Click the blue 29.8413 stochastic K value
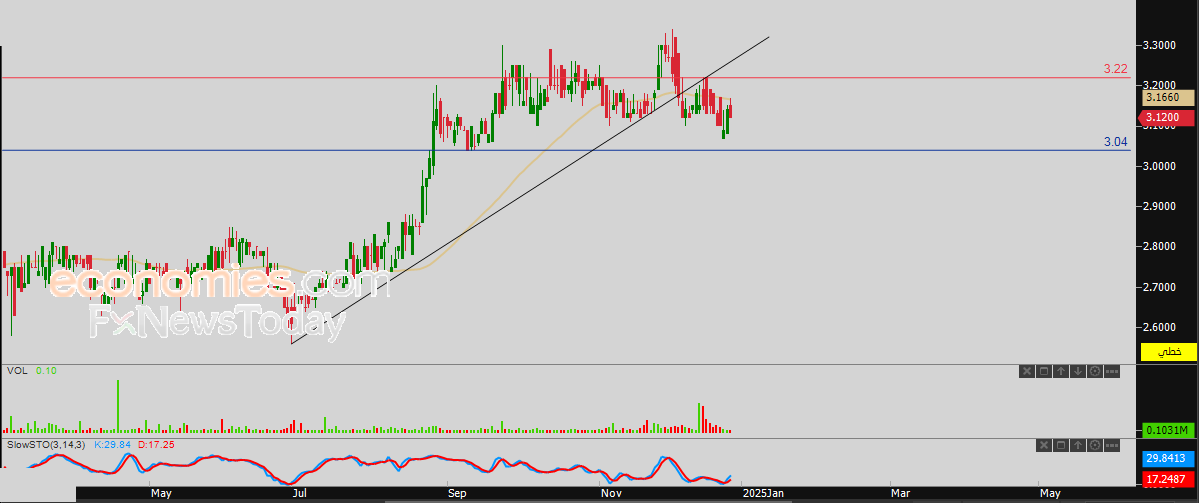 point(1168,459)
